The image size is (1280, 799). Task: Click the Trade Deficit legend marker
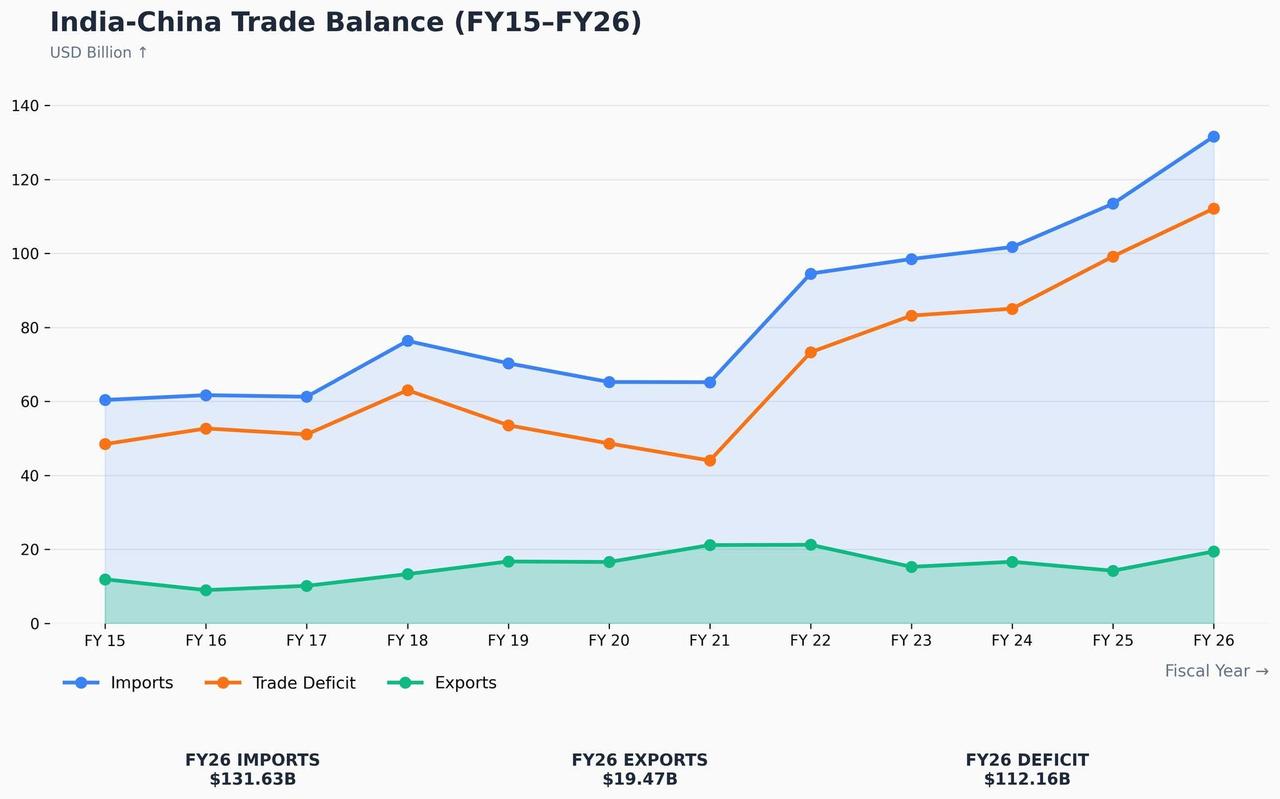pyautogui.click(x=223, y=683)
